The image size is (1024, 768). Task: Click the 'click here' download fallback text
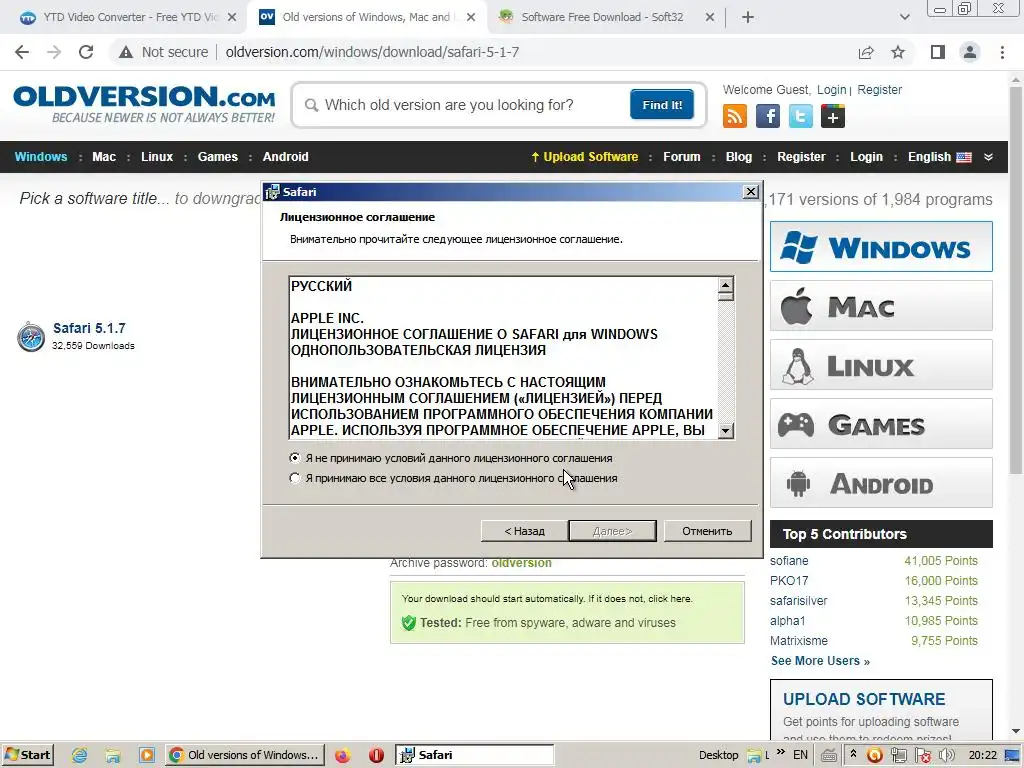click(x=669, y=598)
